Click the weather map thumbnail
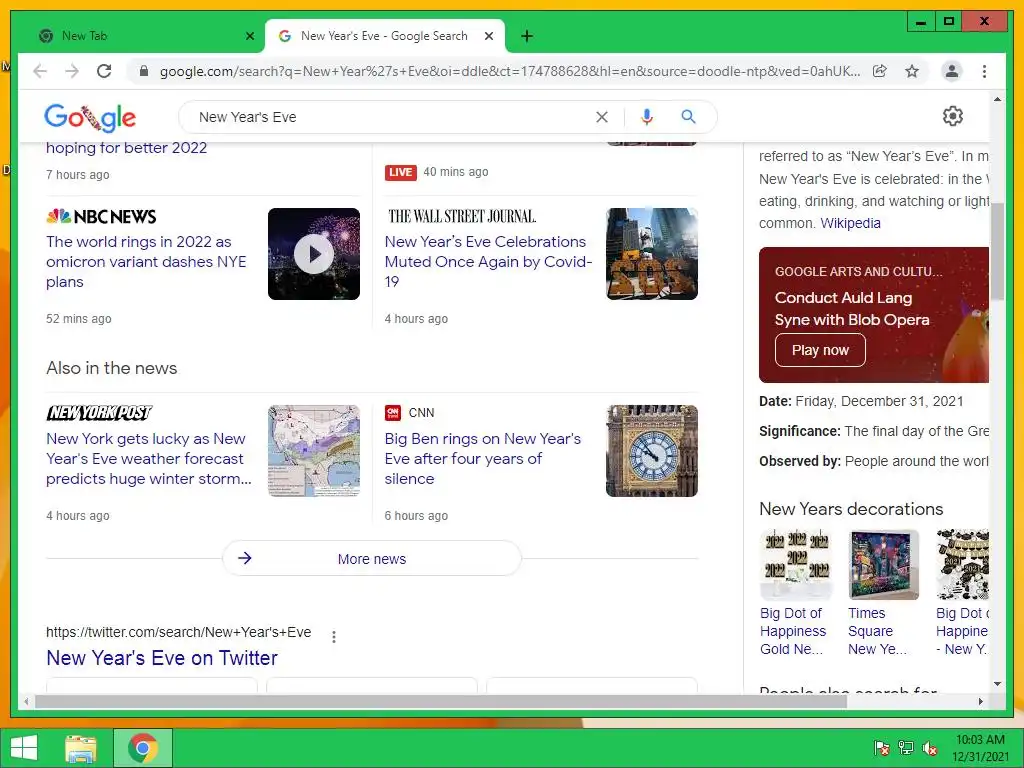This screenshot has width=1024, height=768. [314, 451]
